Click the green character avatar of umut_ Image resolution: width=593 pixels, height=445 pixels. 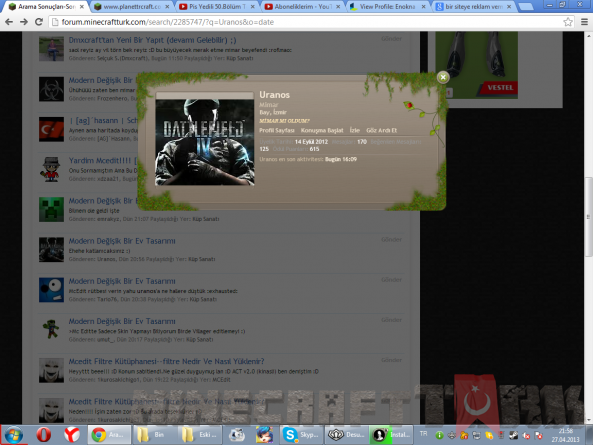51,330
